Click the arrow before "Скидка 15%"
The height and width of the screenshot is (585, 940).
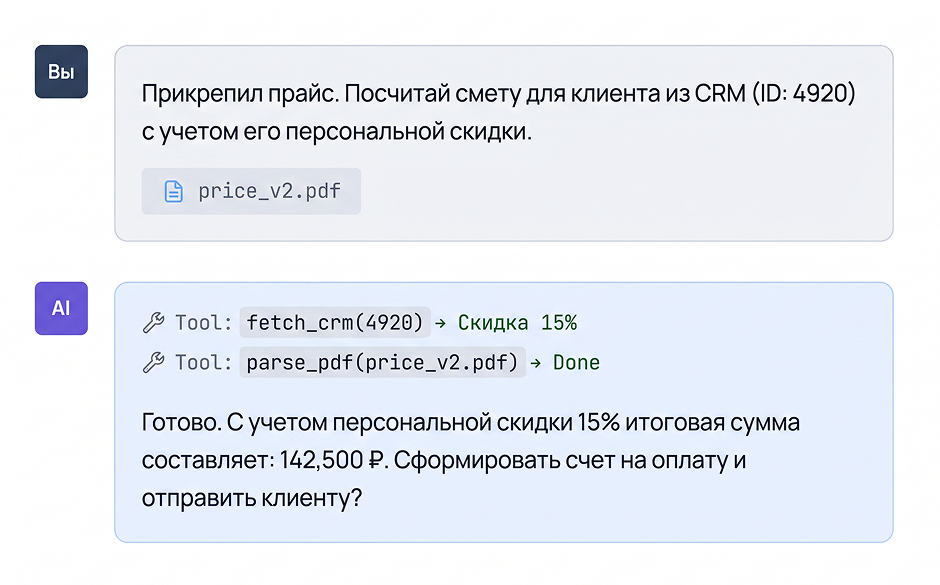point(441,323)
